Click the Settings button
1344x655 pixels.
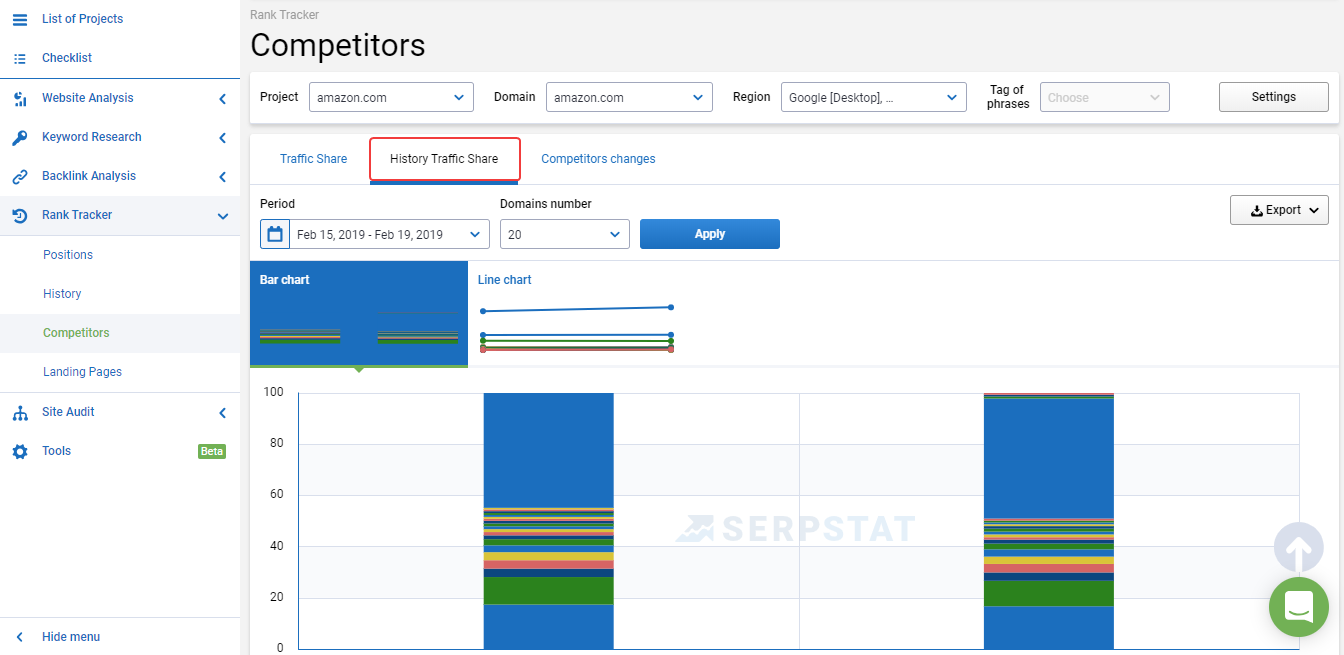click(x=1274, y=97)
